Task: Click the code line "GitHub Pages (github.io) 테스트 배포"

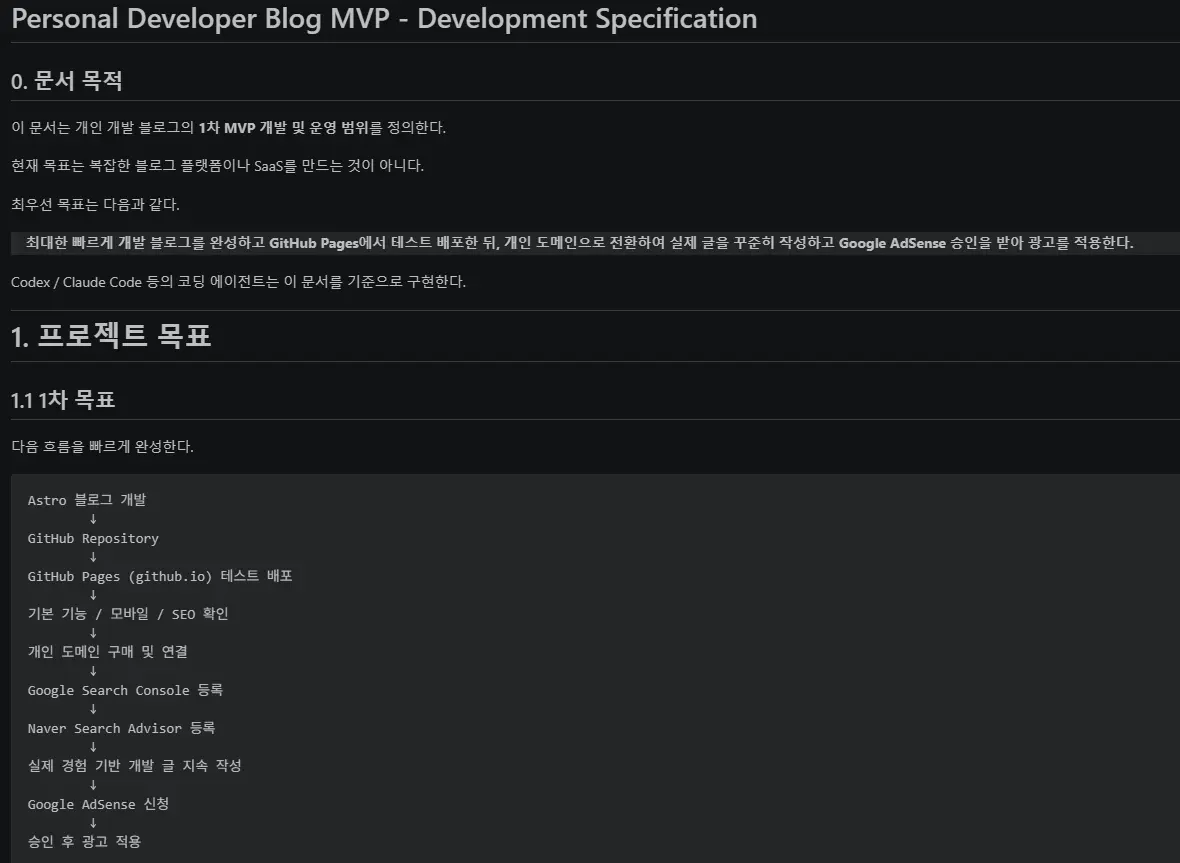Action: pos(160,576)
